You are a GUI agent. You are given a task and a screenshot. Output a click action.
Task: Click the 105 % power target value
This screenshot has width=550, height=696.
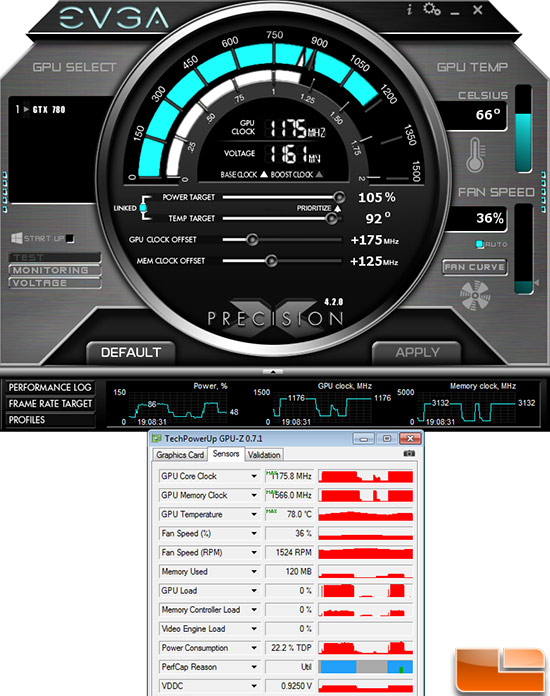(376, 197)
